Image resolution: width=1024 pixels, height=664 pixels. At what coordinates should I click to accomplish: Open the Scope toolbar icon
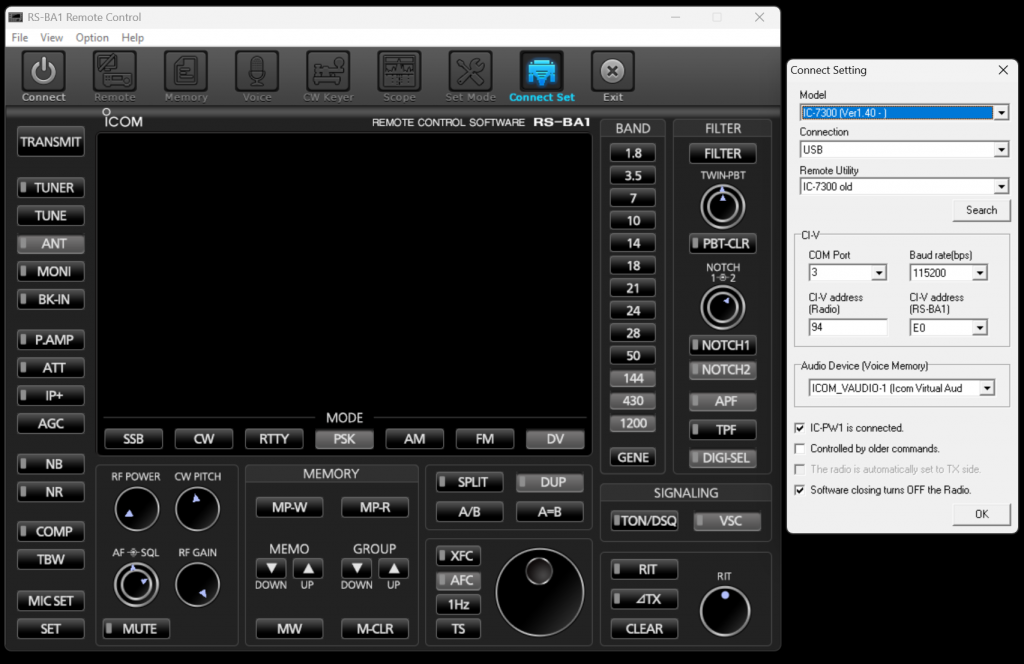[399, 73]
